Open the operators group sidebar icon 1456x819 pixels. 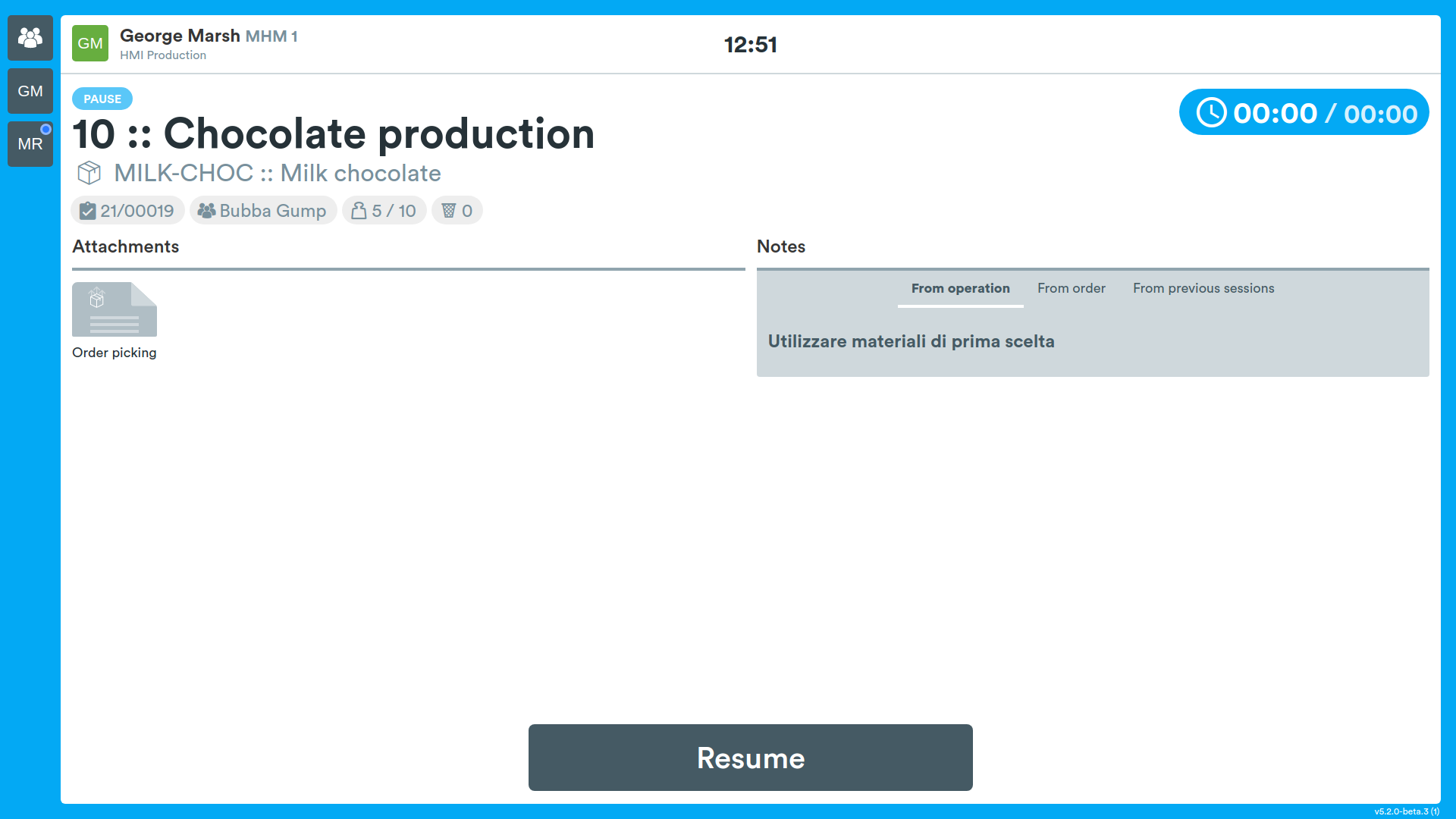30,38
